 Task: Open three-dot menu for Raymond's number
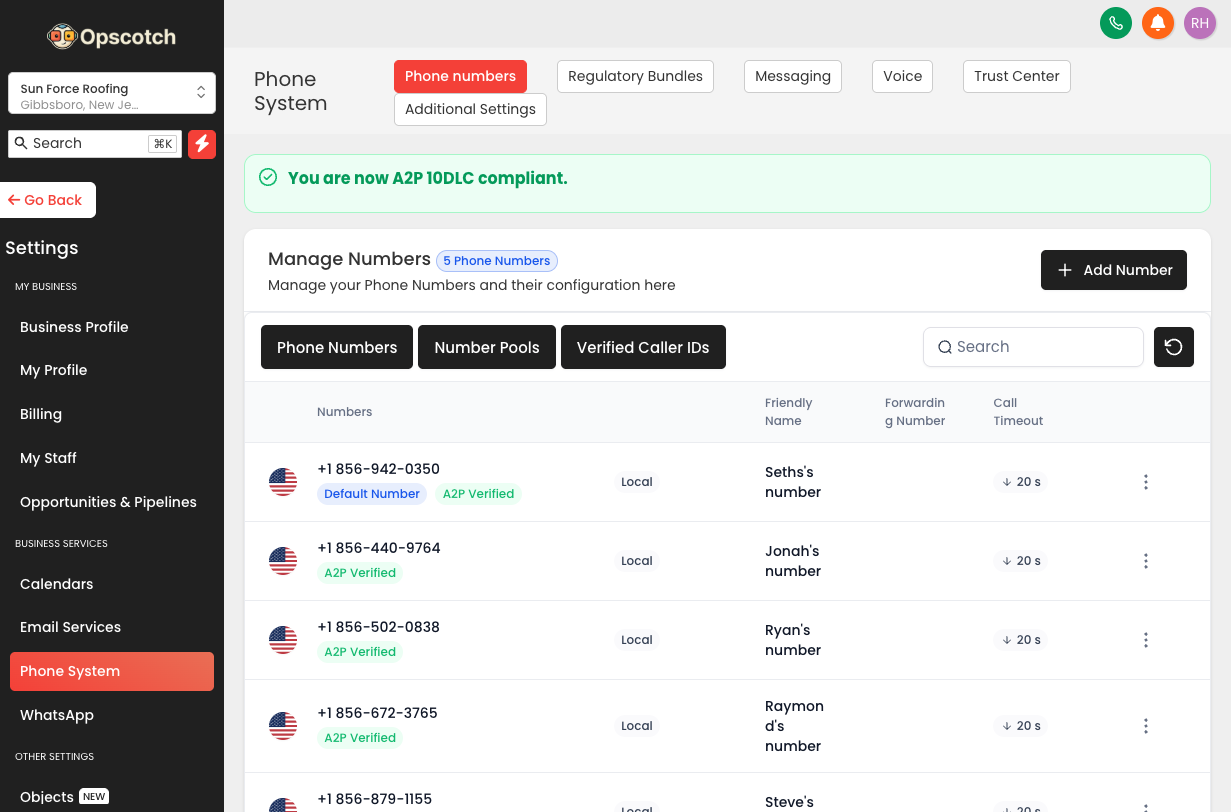1145,726
